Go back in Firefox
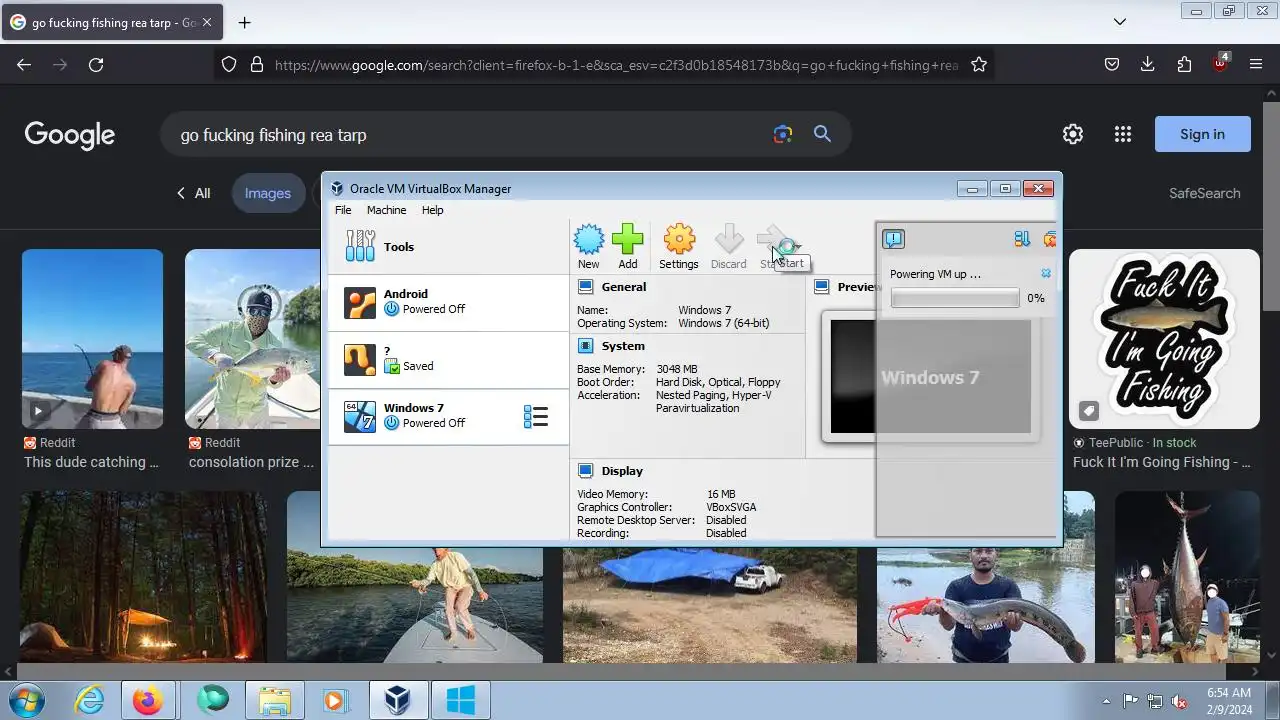 click(x=24, y=64)
